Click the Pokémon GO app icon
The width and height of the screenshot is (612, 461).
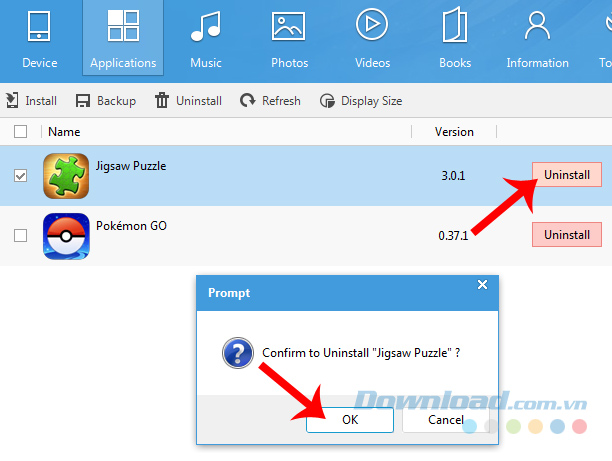tap(66, 236)
